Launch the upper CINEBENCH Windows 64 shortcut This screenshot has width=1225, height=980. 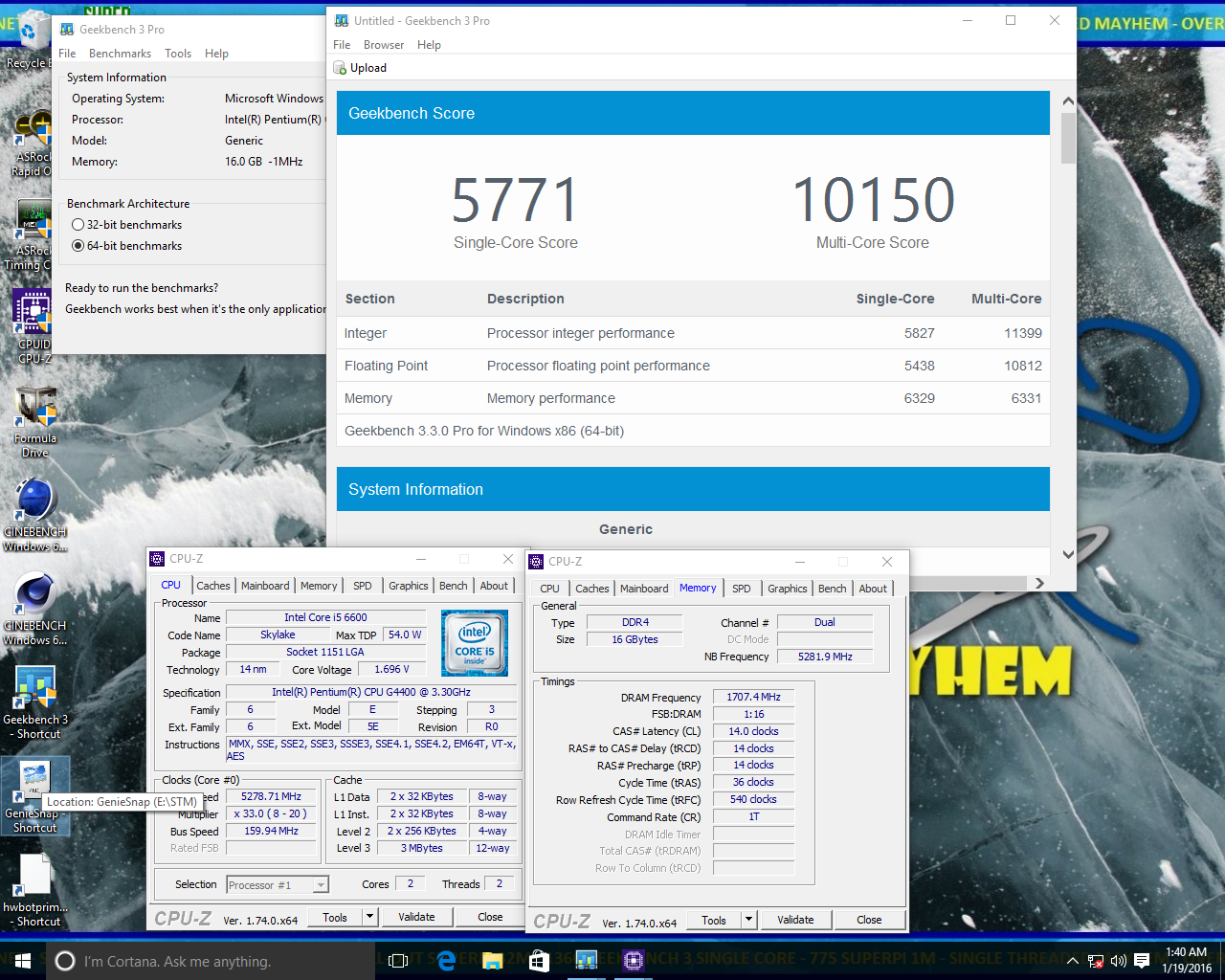click(35, 515)
